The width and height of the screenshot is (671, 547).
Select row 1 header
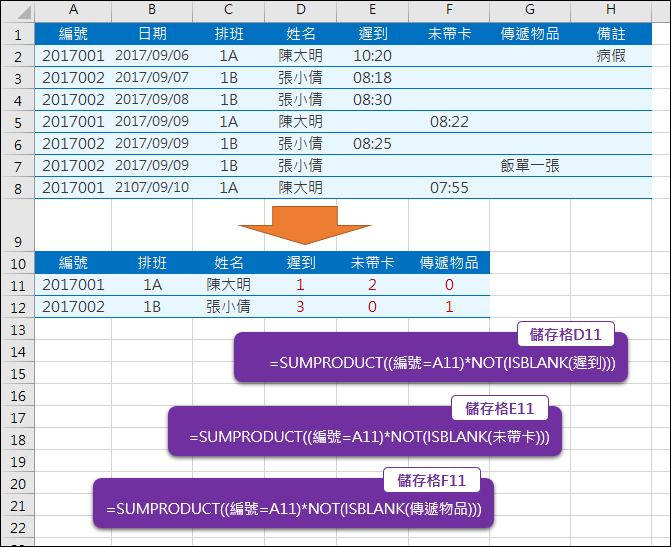18,34
